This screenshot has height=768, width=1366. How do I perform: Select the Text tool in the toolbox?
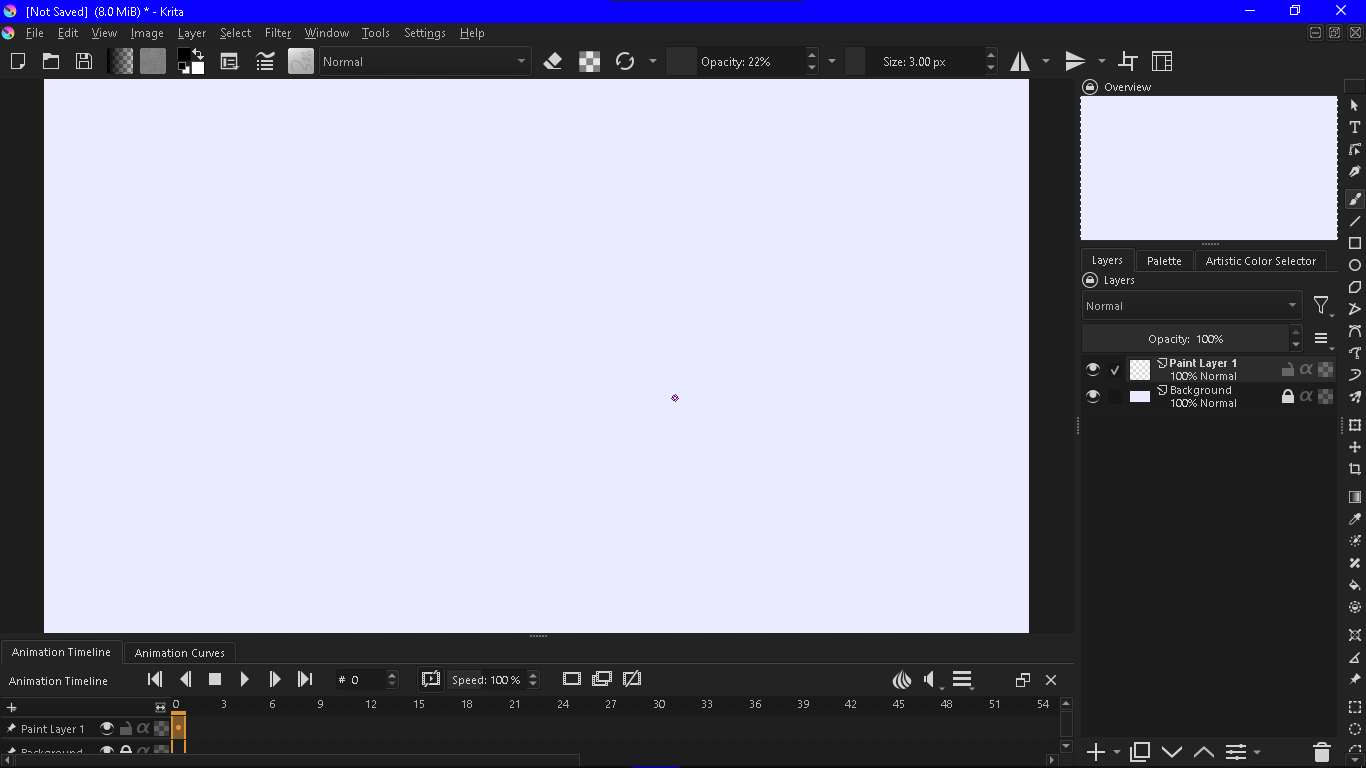pyautogui.click(x=1355, y=128)
